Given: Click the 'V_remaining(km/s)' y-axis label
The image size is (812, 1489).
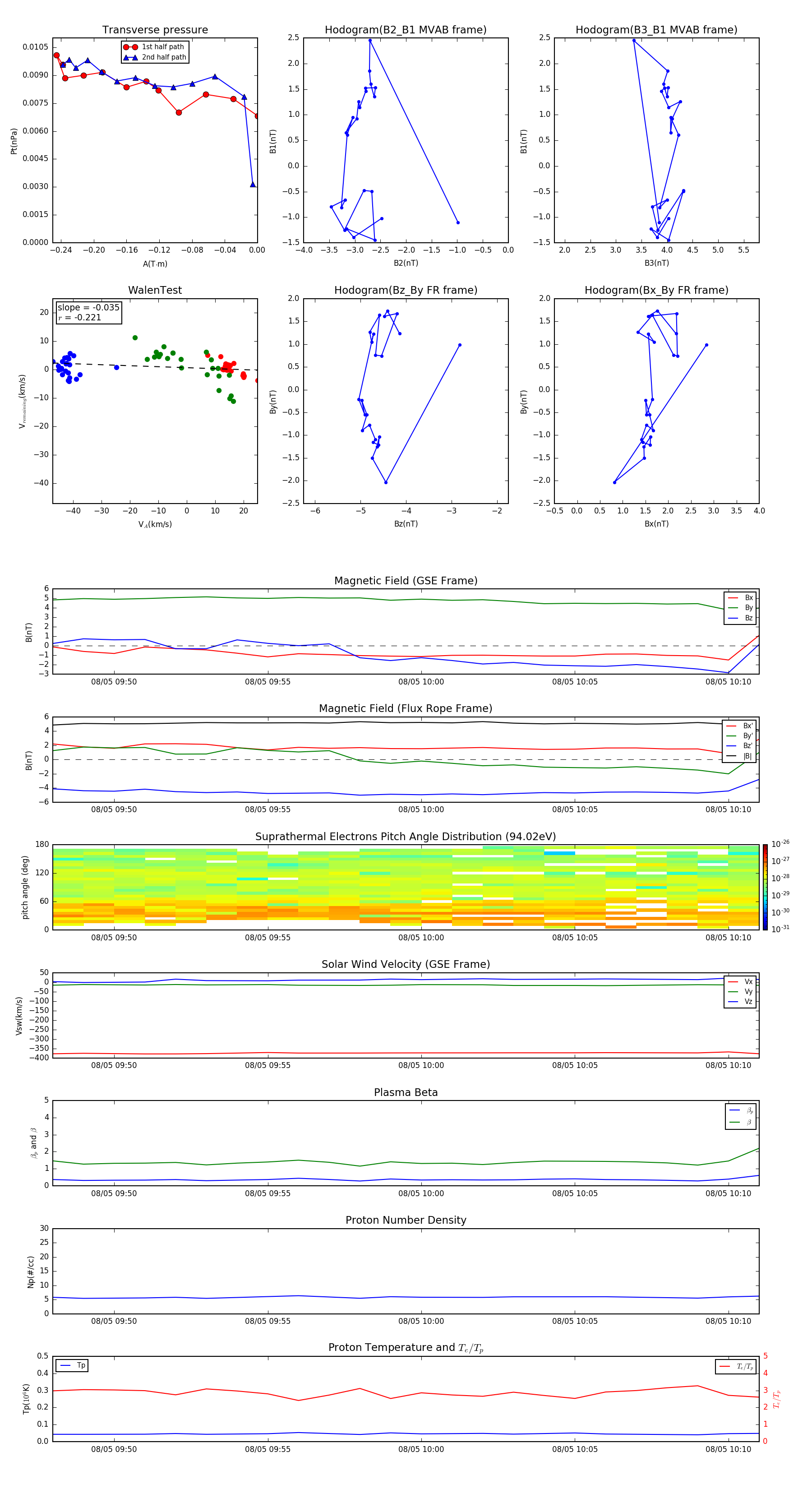Looking at the screenshot, I should pos(22,401).
